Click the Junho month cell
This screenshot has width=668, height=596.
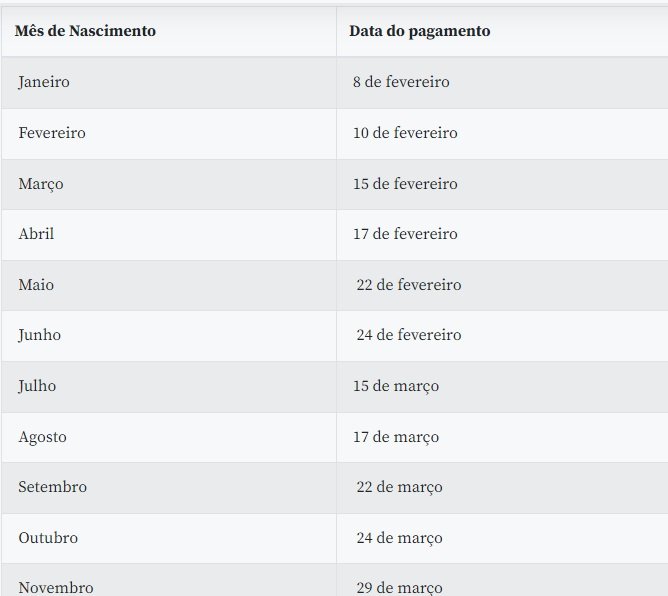pyautogui.click(x=39, y=335)
